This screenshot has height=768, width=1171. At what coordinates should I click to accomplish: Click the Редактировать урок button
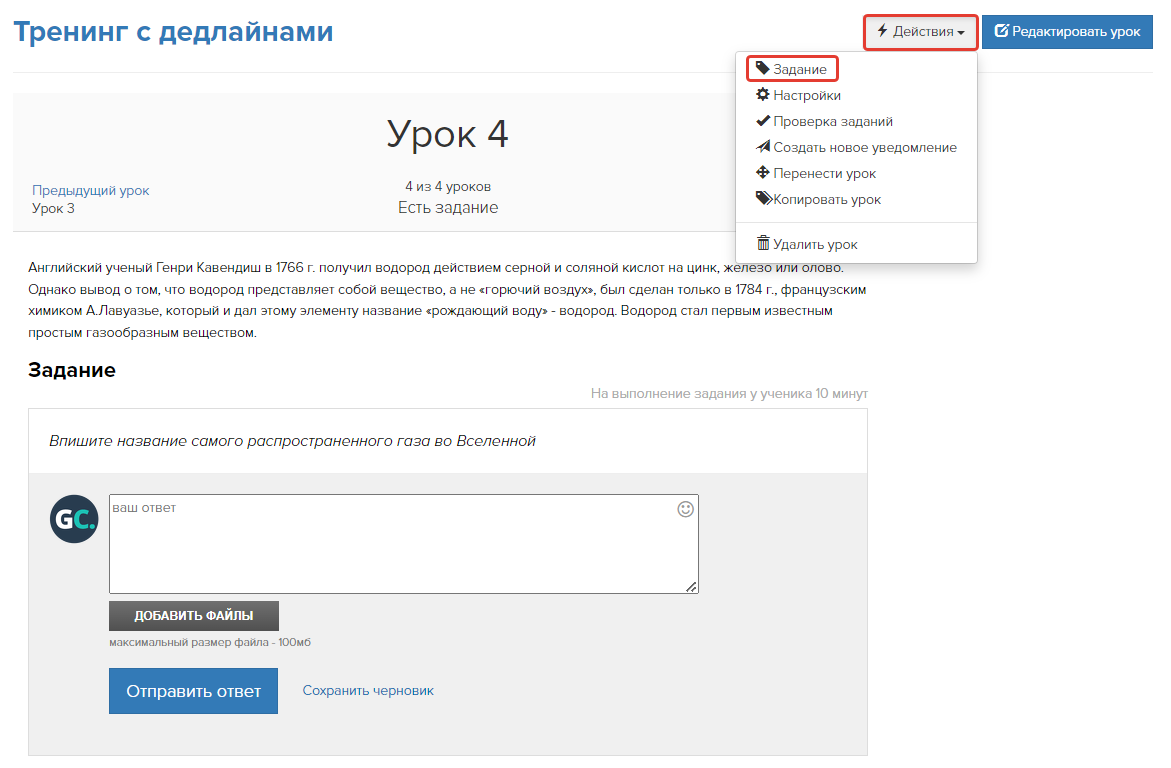click(1067, 32)
